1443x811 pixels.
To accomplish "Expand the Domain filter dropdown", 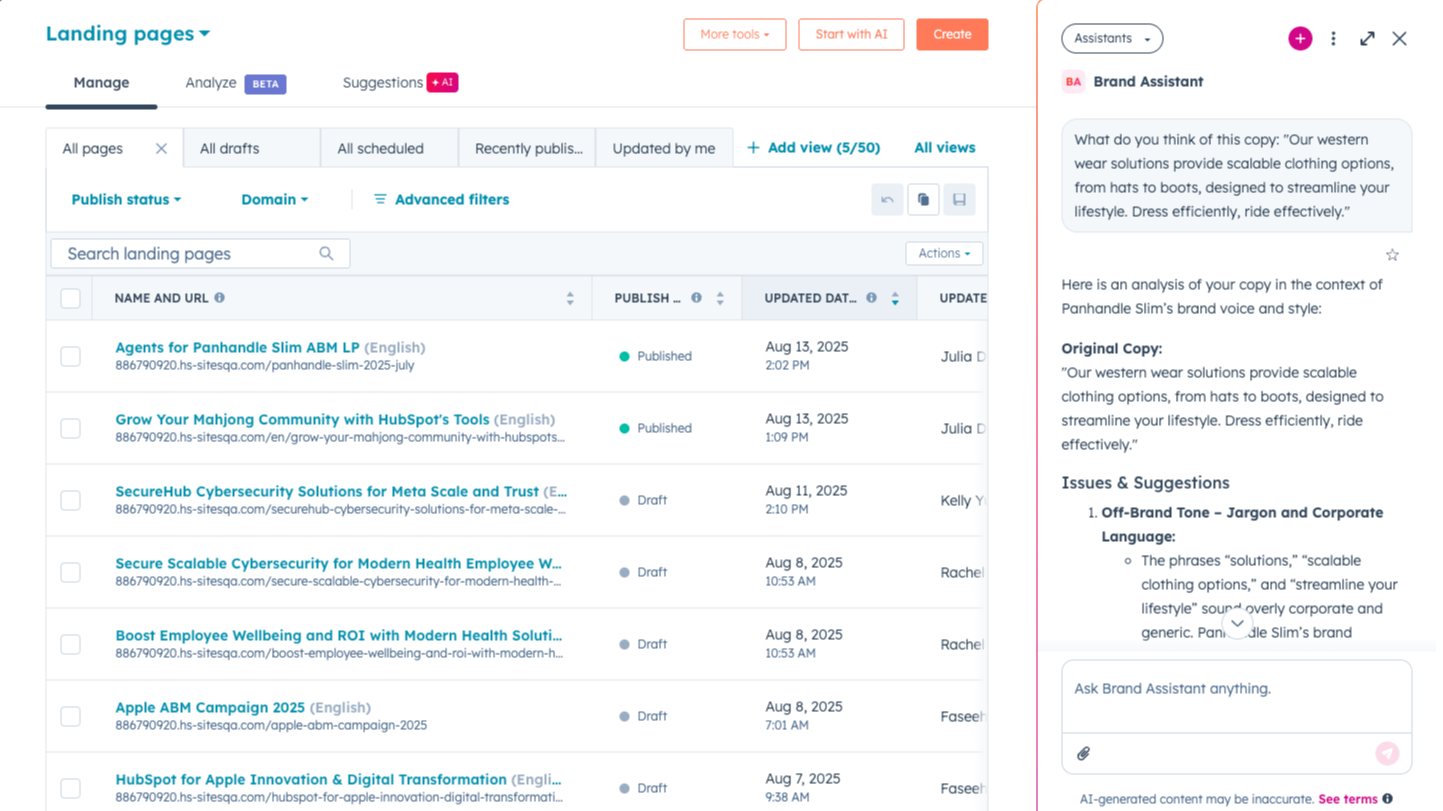I will [x=274, y=200].
